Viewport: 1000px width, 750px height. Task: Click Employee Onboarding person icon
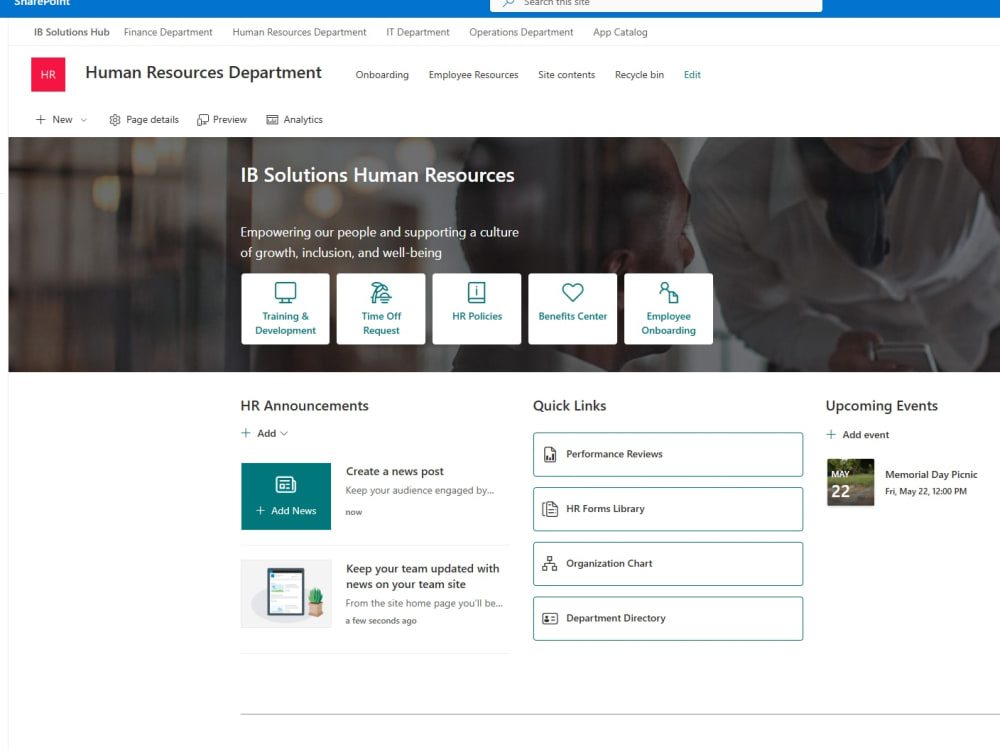(x=668, y=293)
